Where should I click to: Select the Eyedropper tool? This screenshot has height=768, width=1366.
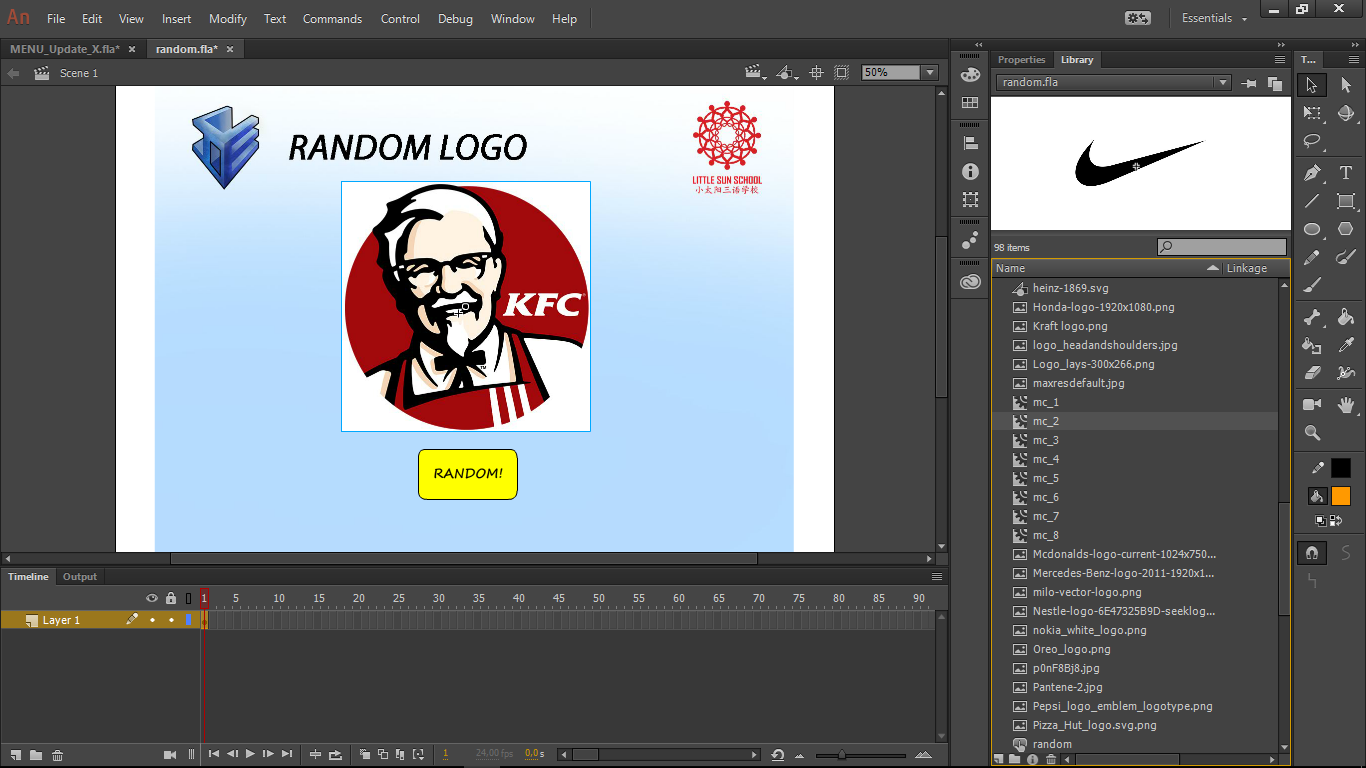[x=1346, y=346]
